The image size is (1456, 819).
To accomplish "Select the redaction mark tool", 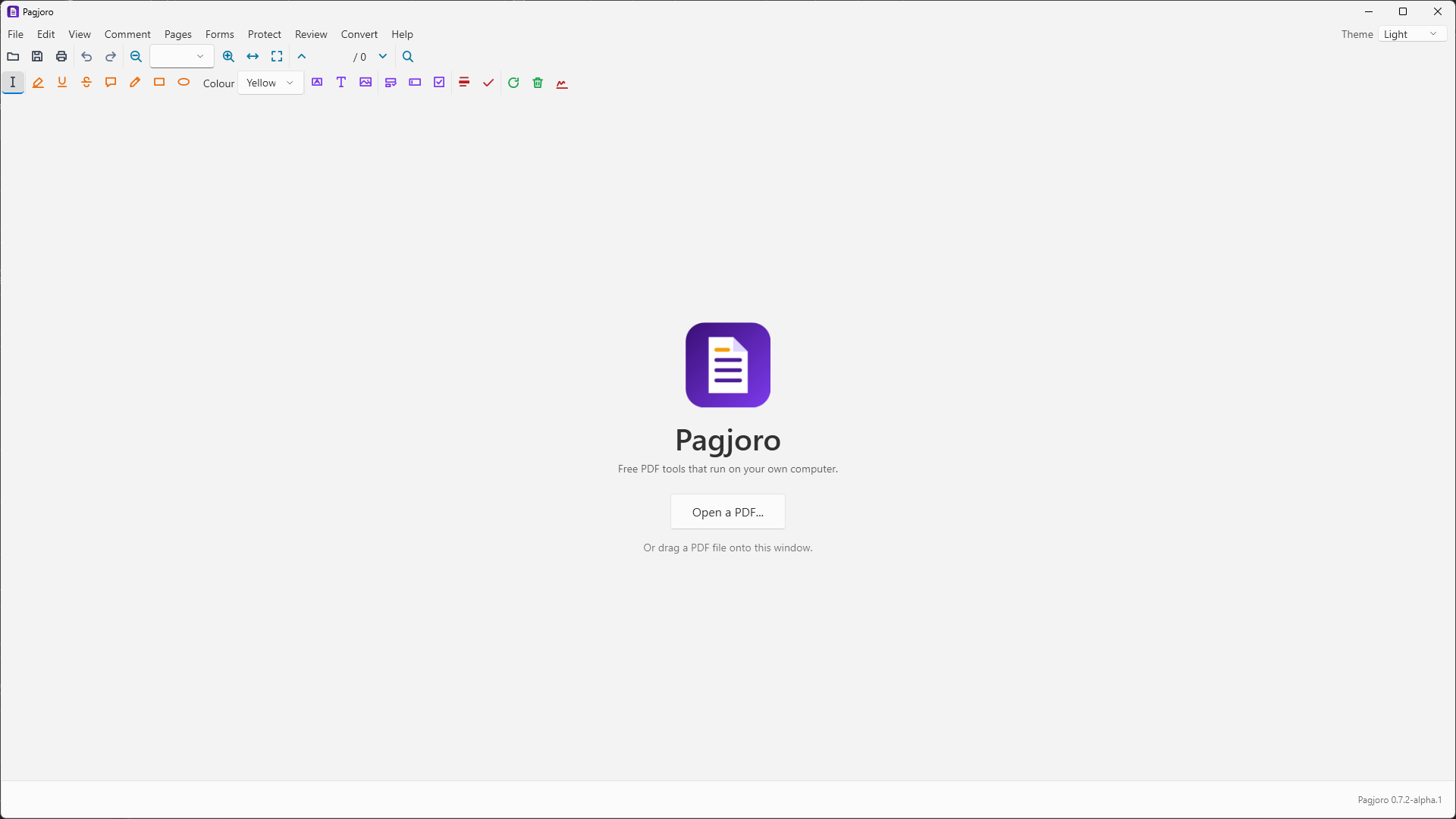I will click(464, 83).
